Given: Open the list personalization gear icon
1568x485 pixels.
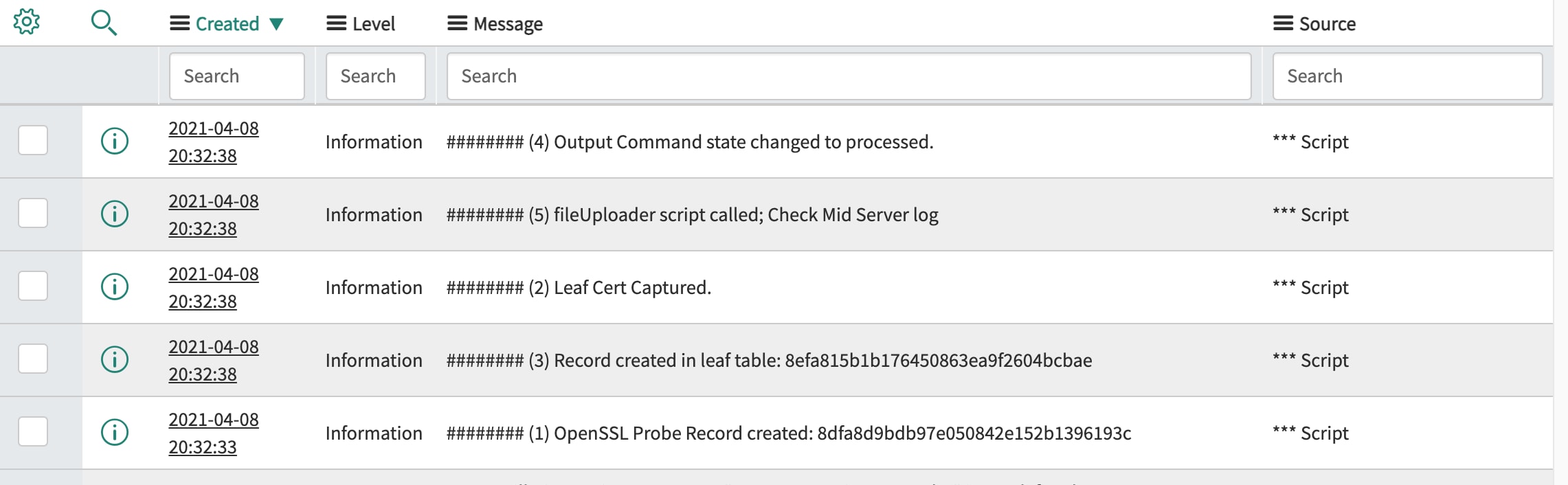Looking at the screenshot, I should coord(25,21).
